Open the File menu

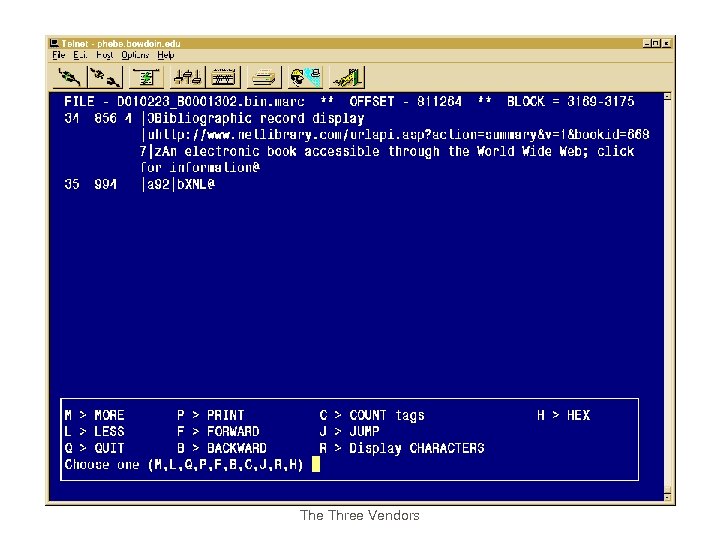59,56
